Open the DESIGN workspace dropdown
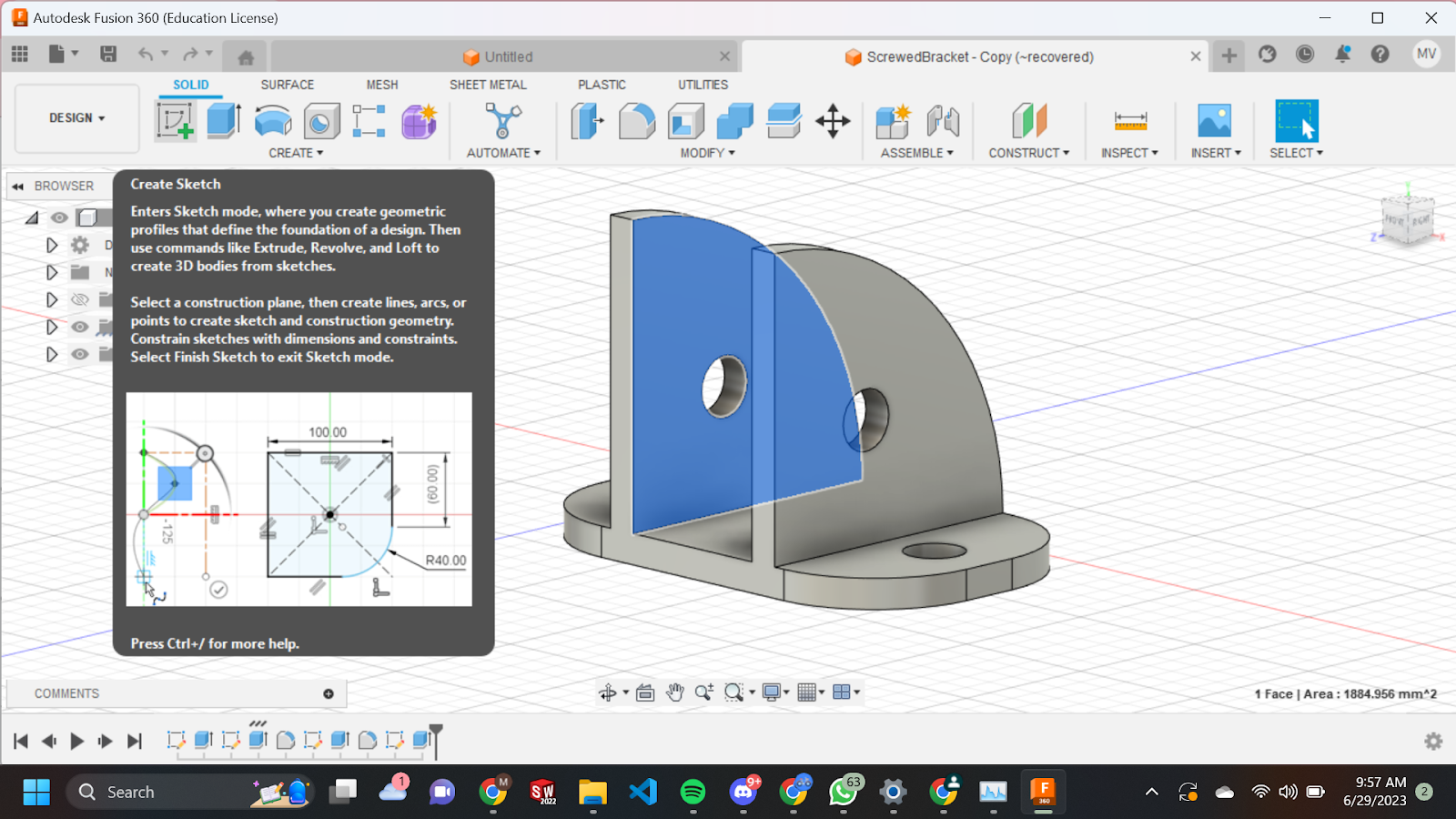Viewport: 1456px width, 819px height. [77, 118]
